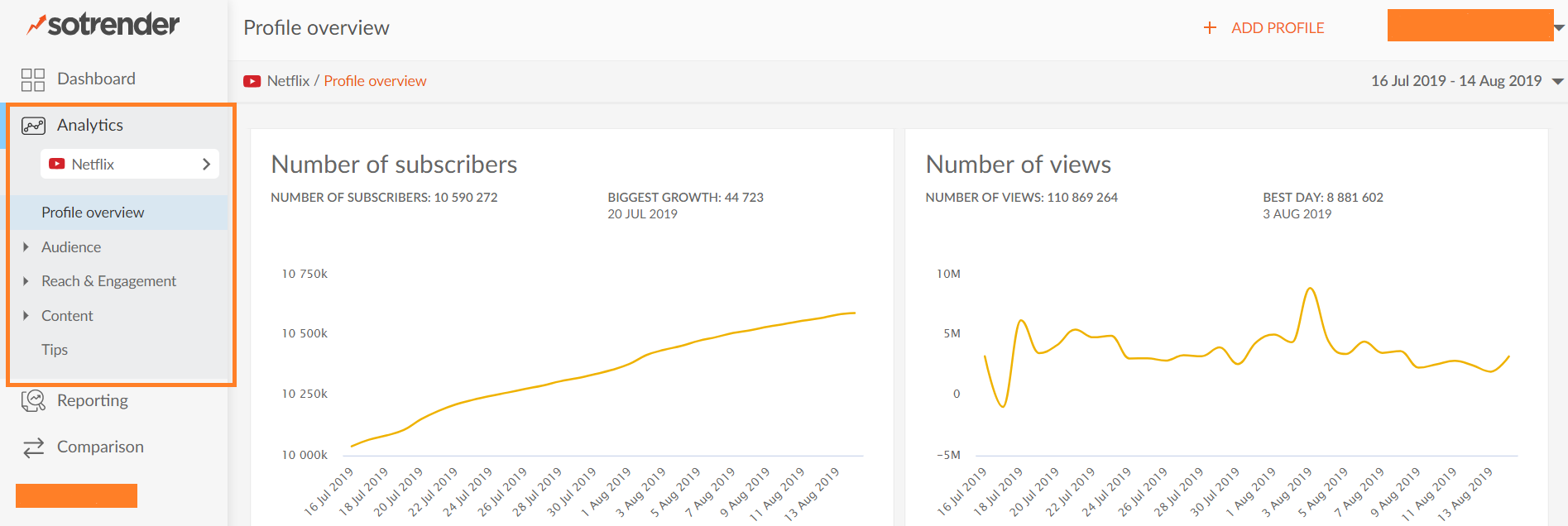Click the Sotrender logo
Image resolution: width=1568 pixels, height=526 pixels.
(x=103, y=25)
